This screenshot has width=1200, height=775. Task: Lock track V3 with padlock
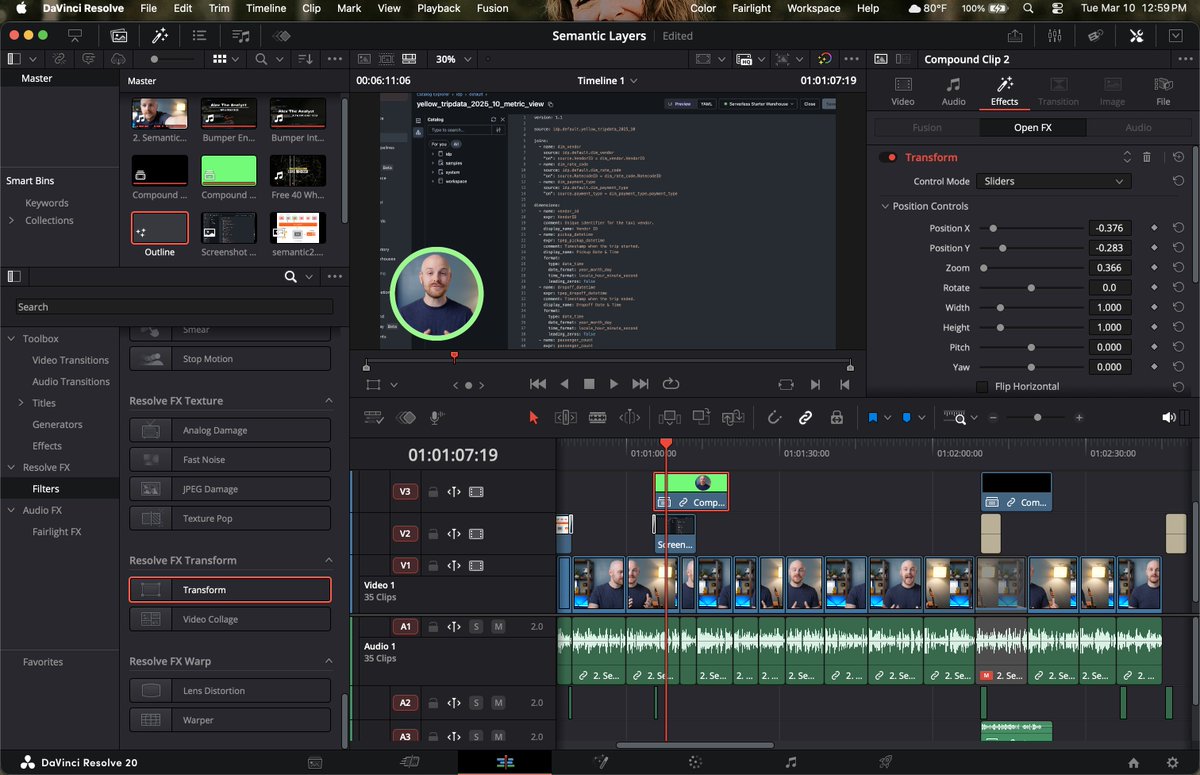pos(433,492)
